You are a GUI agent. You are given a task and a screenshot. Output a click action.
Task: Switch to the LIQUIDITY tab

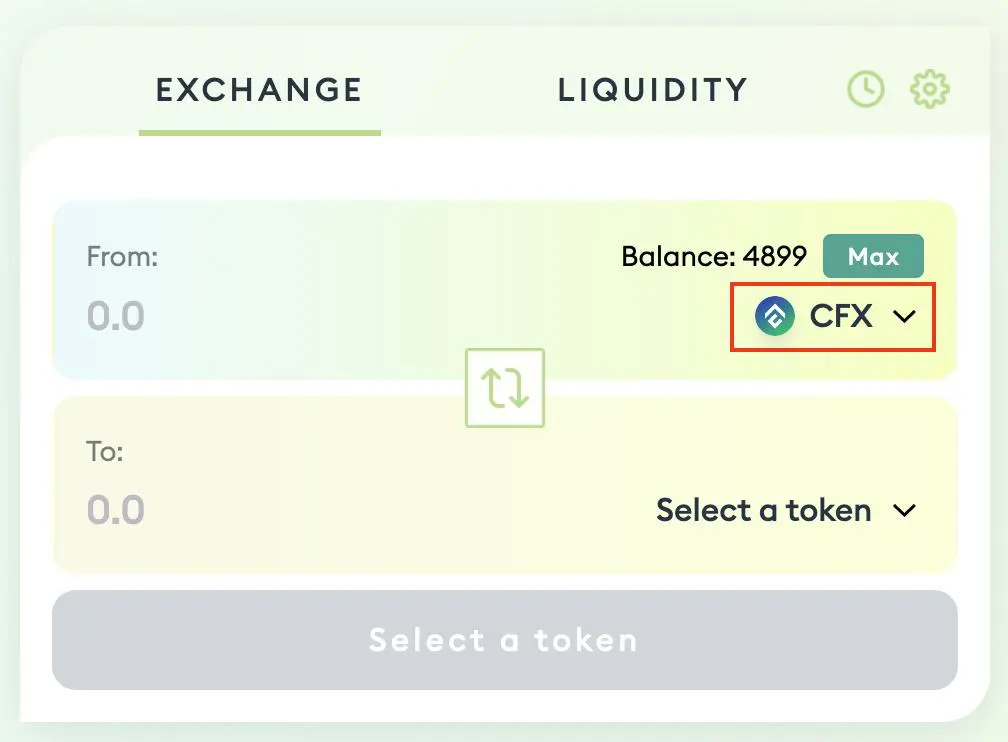point(652,90)
